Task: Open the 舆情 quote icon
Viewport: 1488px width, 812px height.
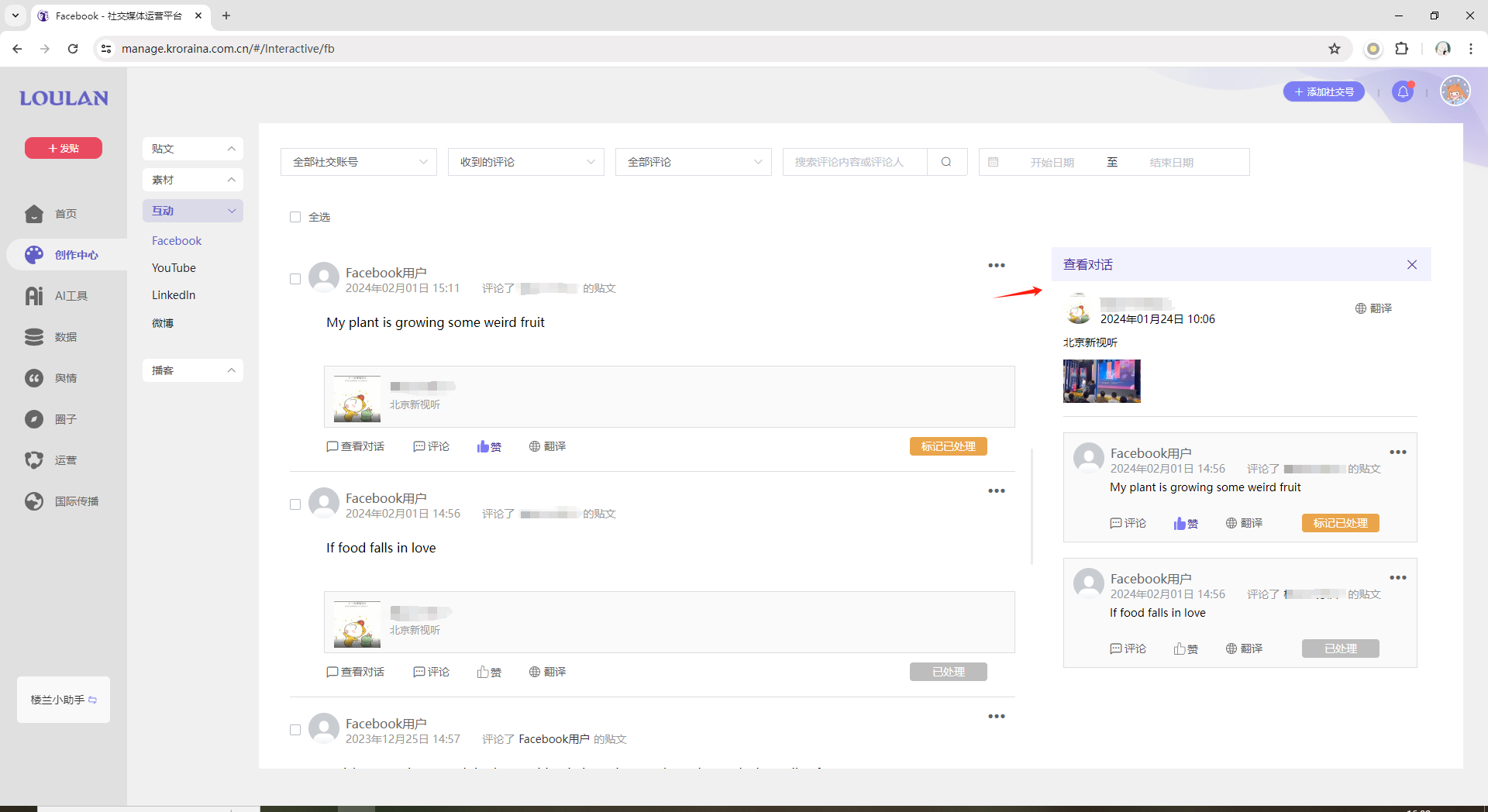Action: point(34,378)
